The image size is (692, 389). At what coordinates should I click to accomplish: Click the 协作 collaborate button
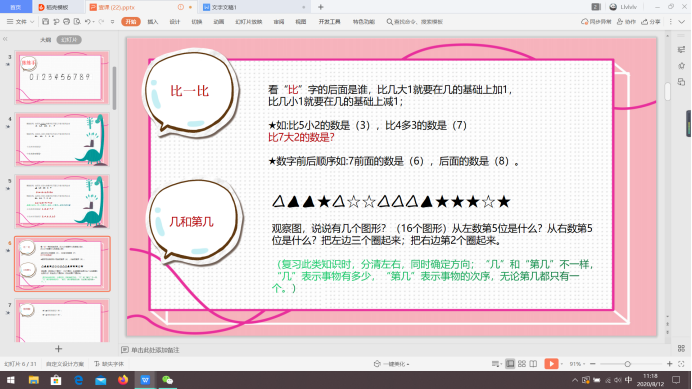click(627, 21)
